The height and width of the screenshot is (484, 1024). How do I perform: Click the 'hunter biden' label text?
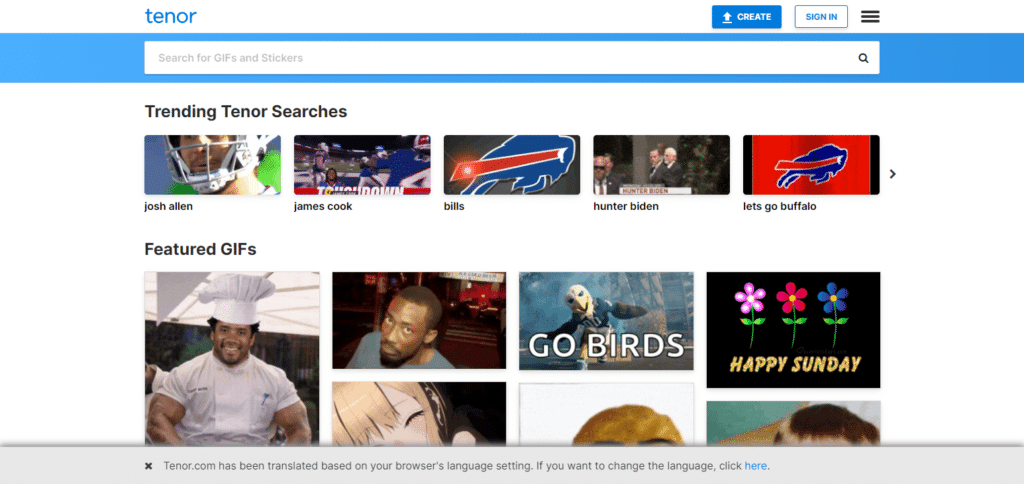(626, 206)
